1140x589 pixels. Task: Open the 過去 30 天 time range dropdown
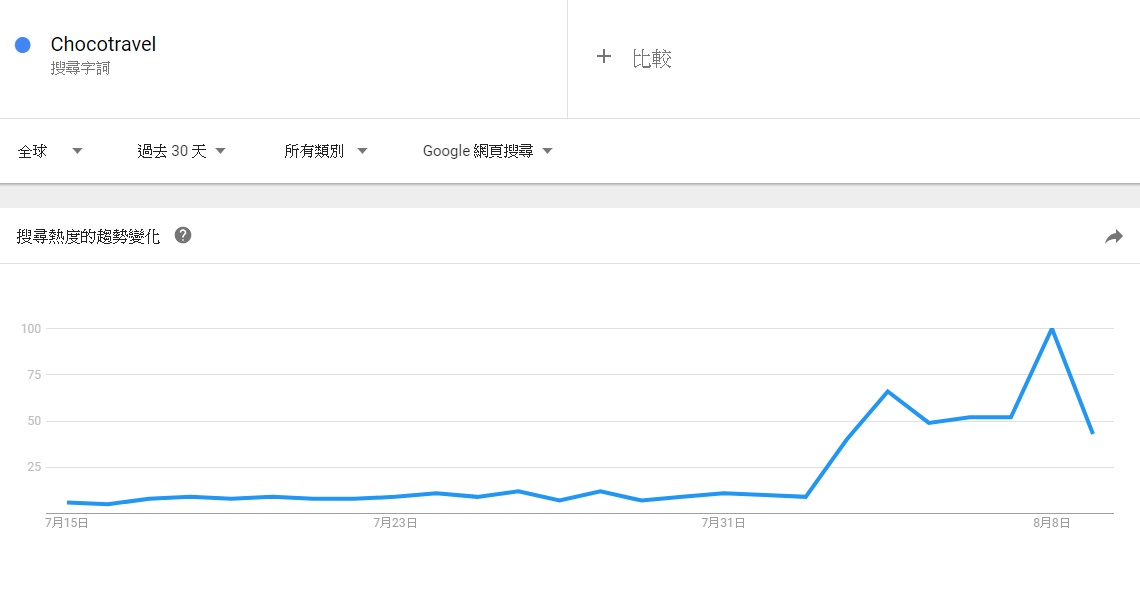click(181, 151)
